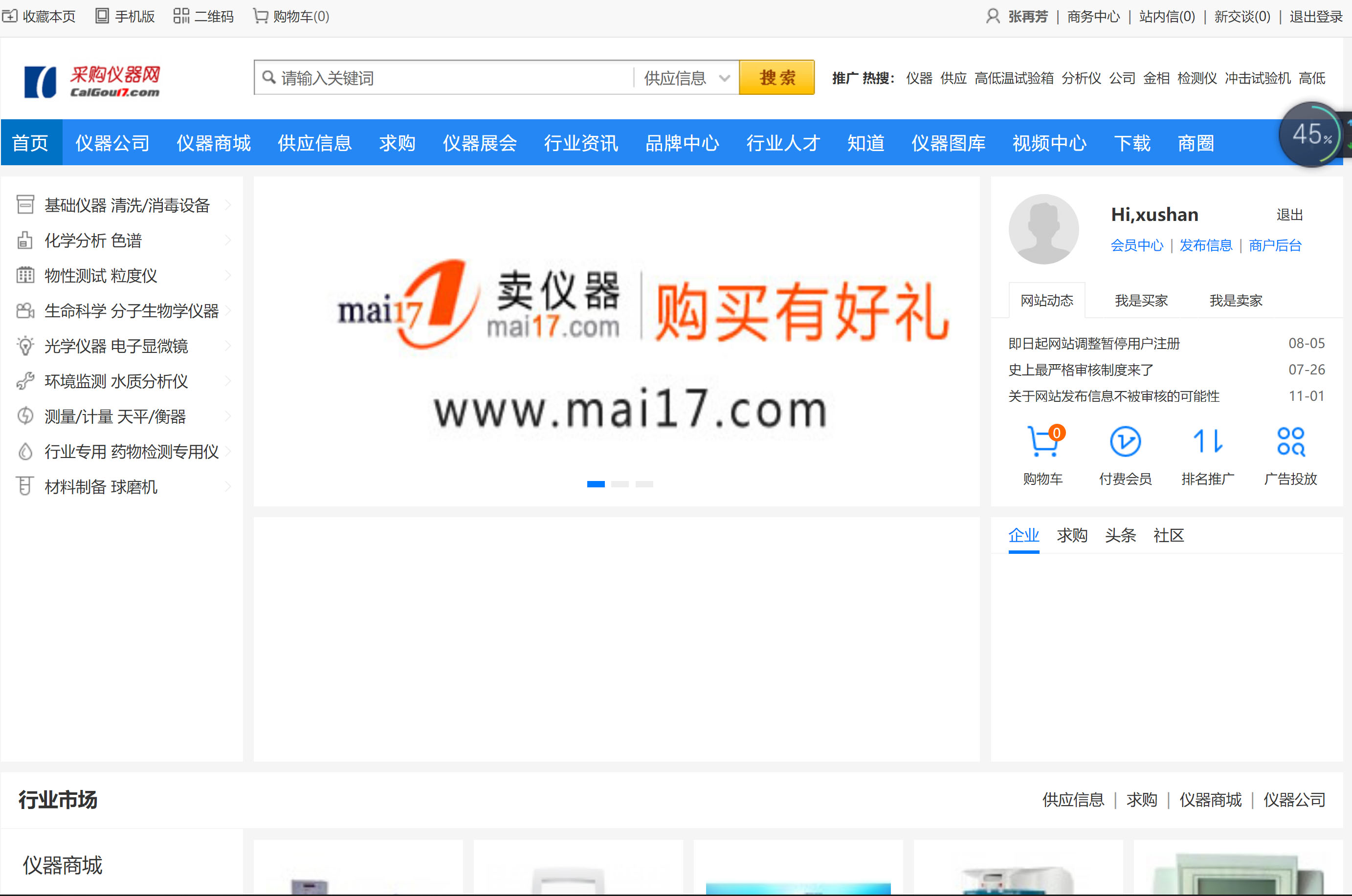Switch to 我是买家 tab
The image size is (1352, 896).
tap(1141, 301)
